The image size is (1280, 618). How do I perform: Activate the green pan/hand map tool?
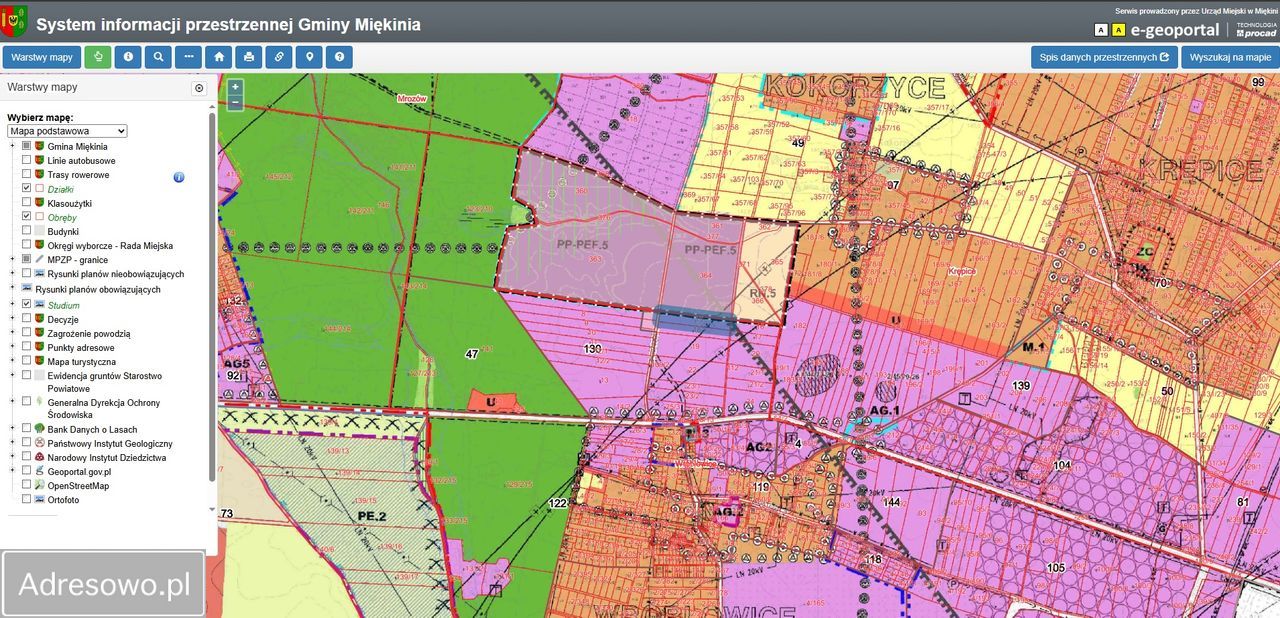click(98, 57)
